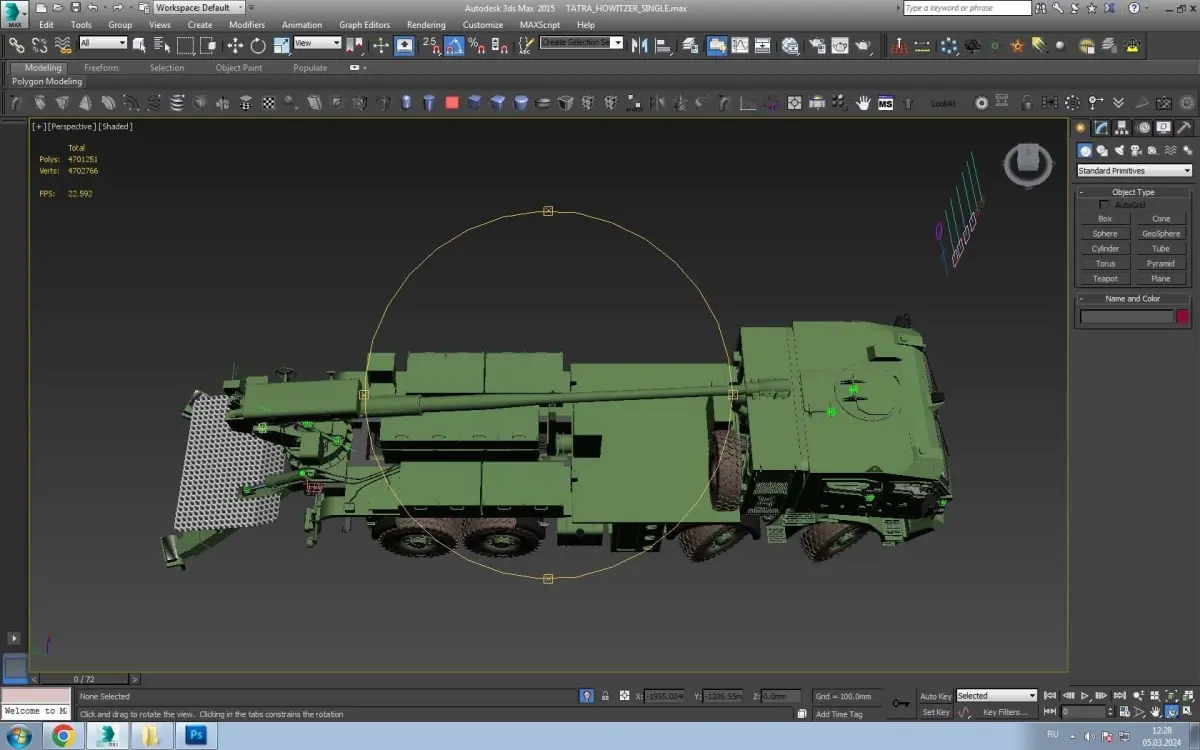
Task: Click the object color swatch
Action: 1182,317
